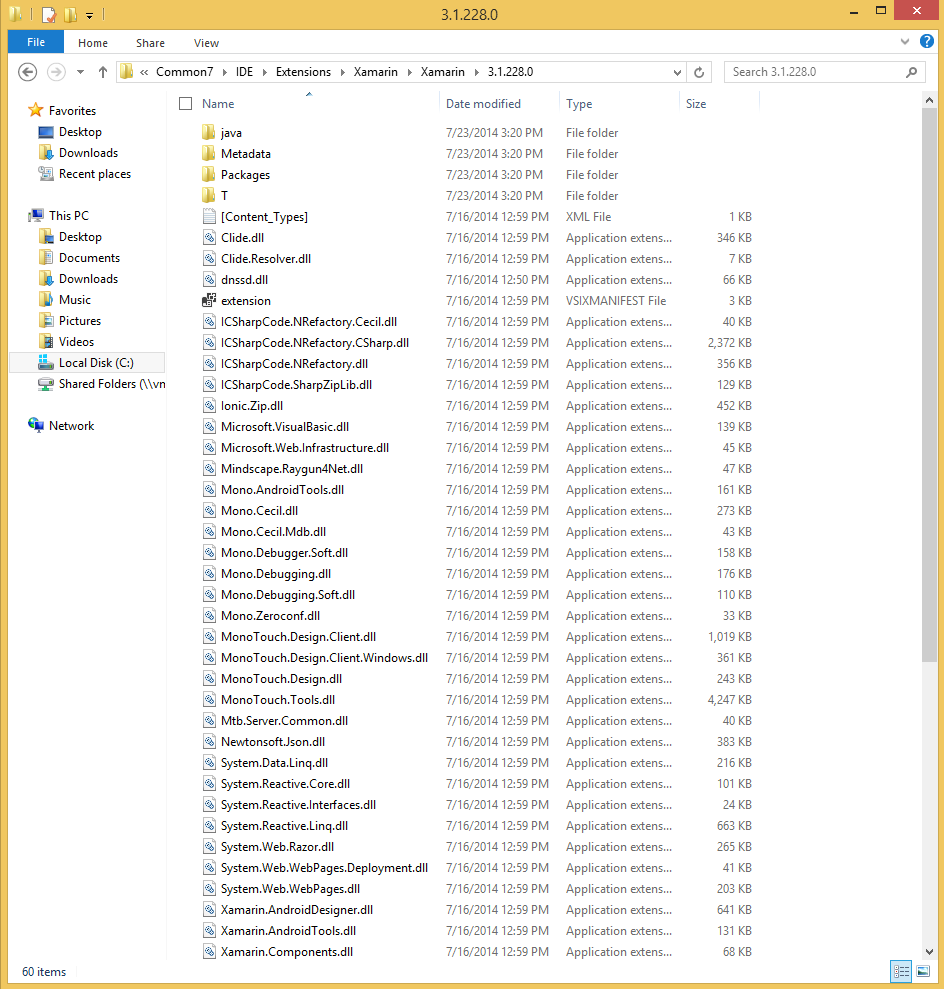This screenshot has width=944, height=989.
Task: Open Network in navigation pane
Action: pyautogui.click(x=71, y=426)
